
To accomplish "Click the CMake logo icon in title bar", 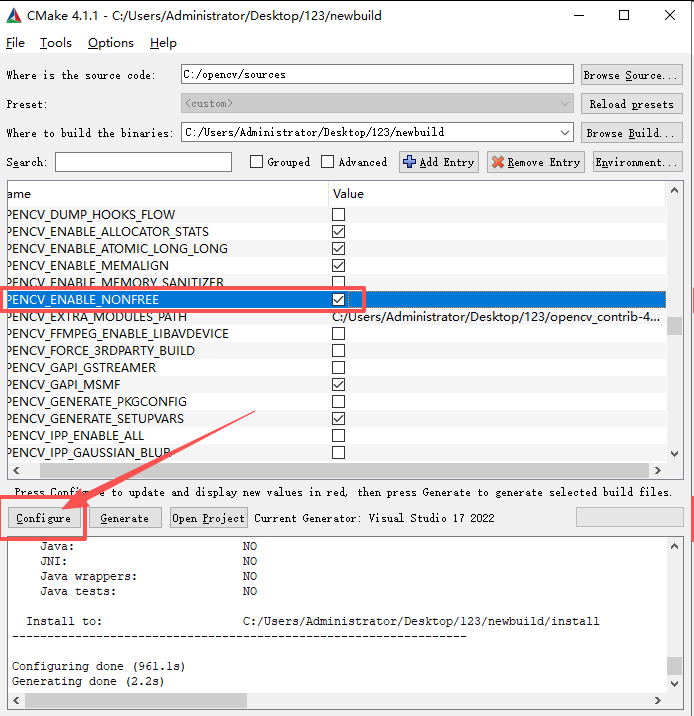I will pyautogui.click(x=14, y=16).
